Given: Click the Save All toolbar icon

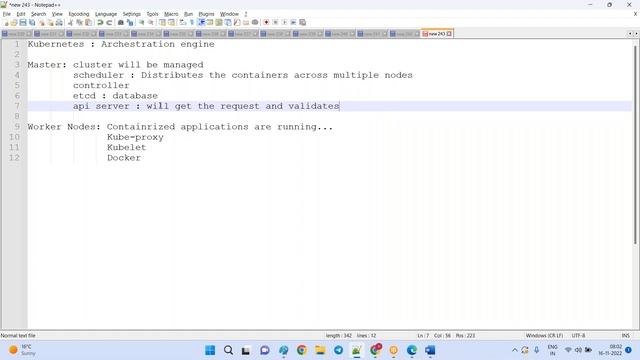Looking at the screenshot, I should 32,22.
